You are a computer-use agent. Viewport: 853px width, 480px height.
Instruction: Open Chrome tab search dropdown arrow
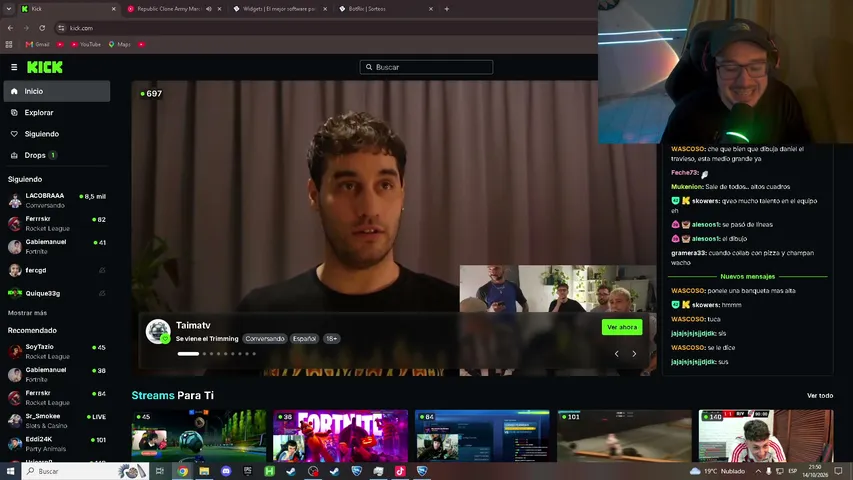tap(9, 9)
